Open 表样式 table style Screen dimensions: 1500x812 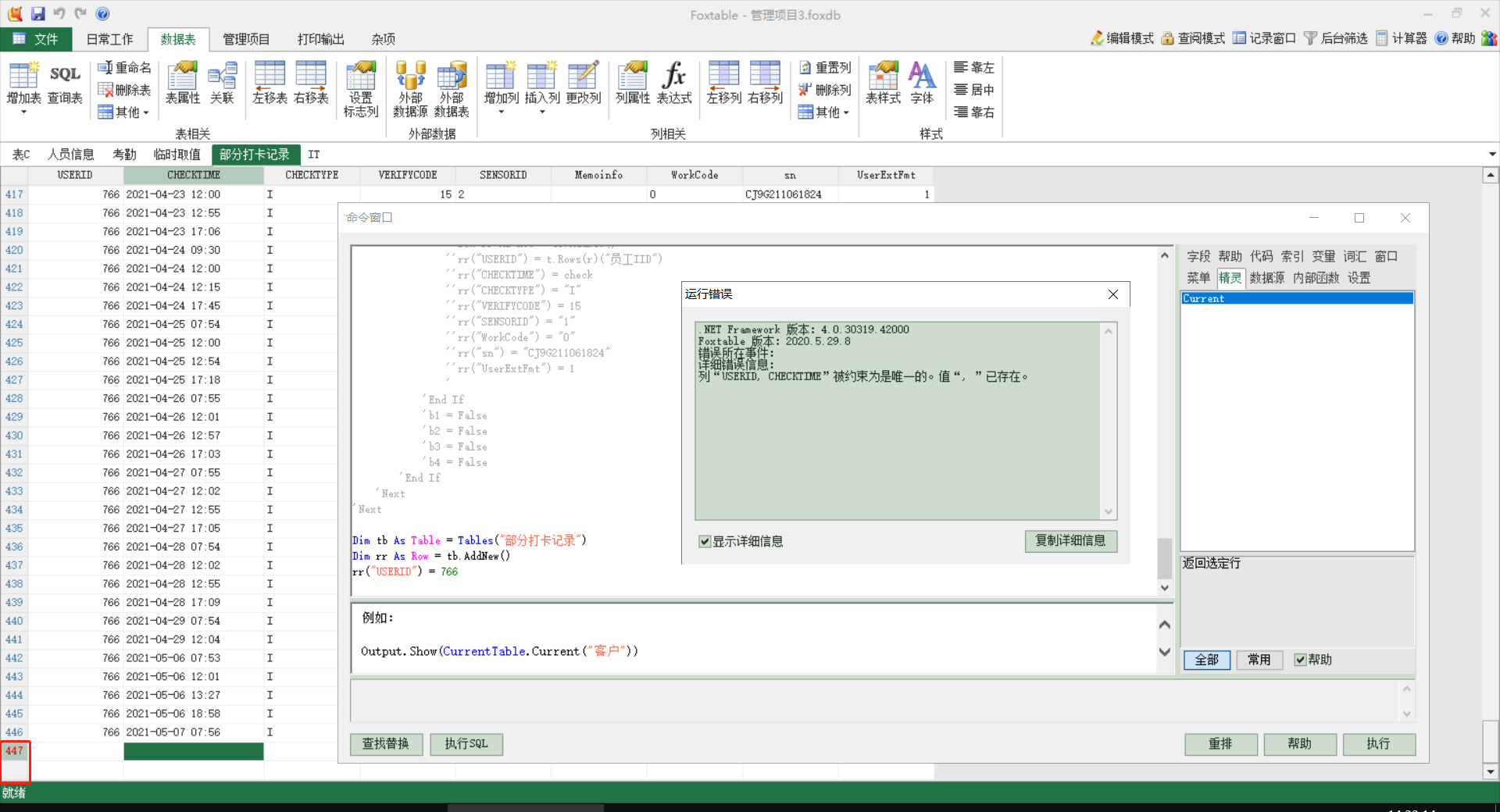[x=883, y=83]
